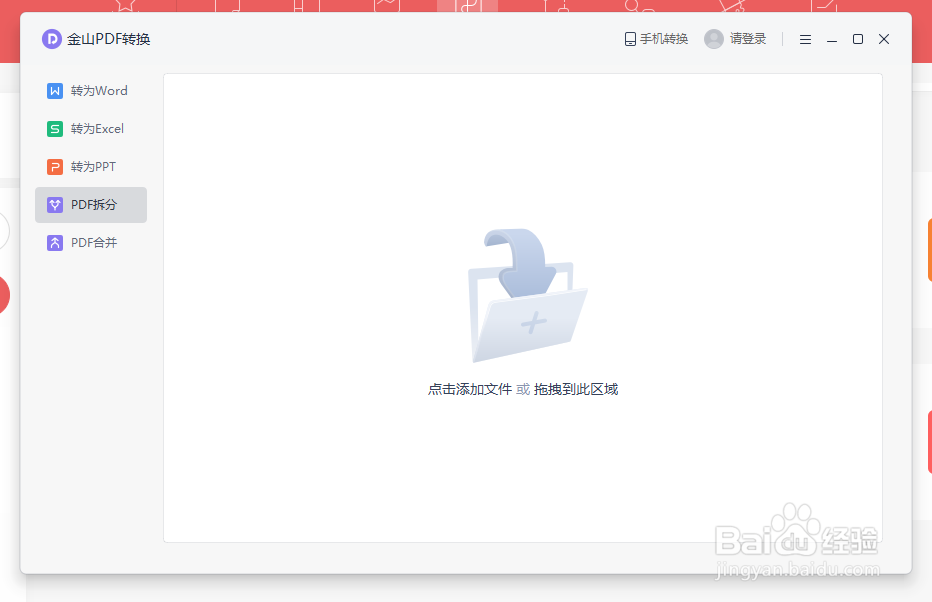Viewport: 932px width, 602px height.
Task: Open the hamburger main menu
Action: click(x=805, y=39)
